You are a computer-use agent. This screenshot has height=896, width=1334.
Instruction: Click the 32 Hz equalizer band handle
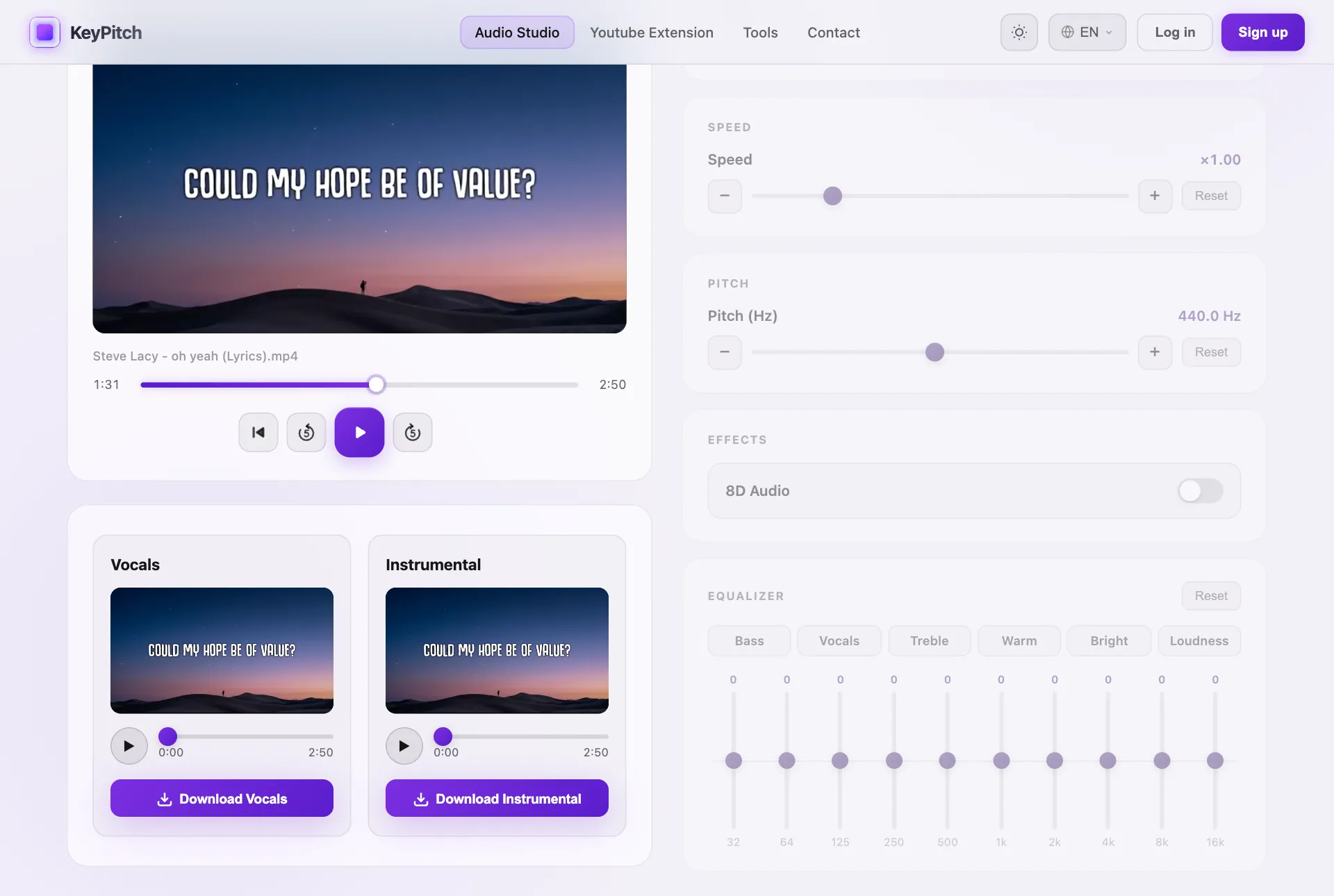tap(733, 761)
